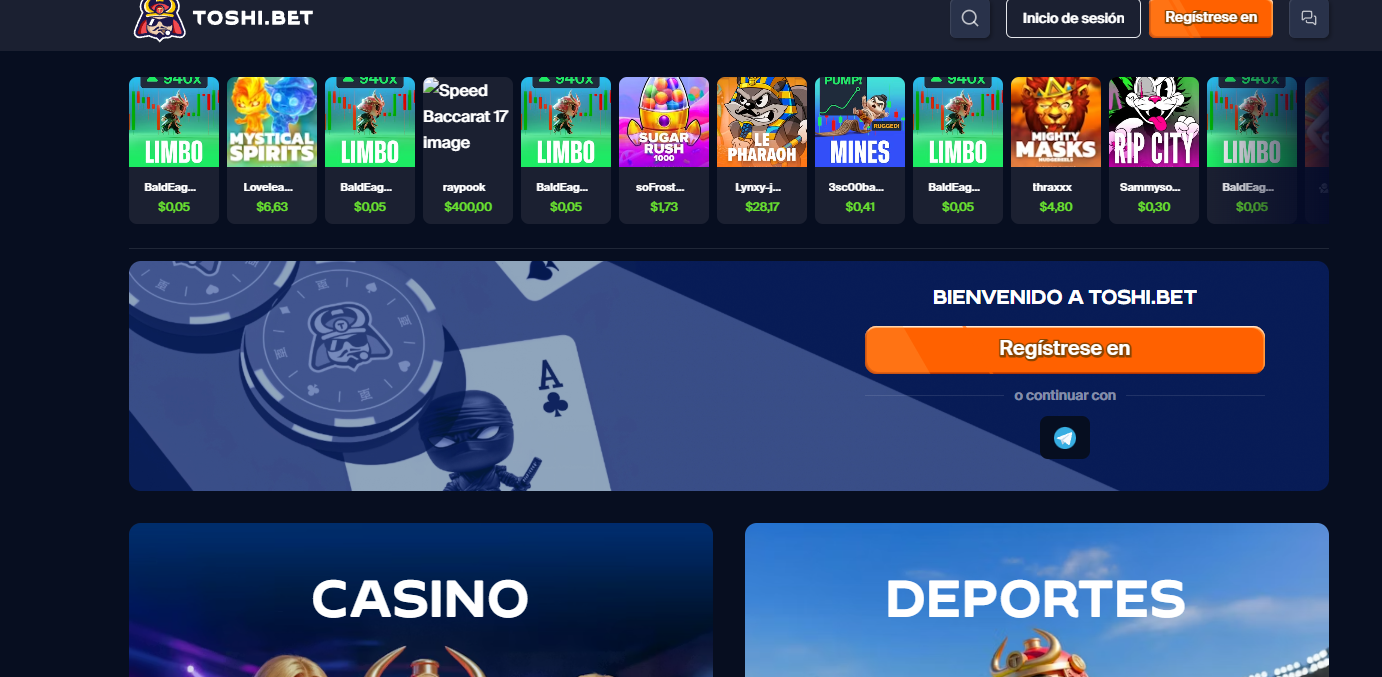Click the Inicio de sesión button

tap(1073, 18)
